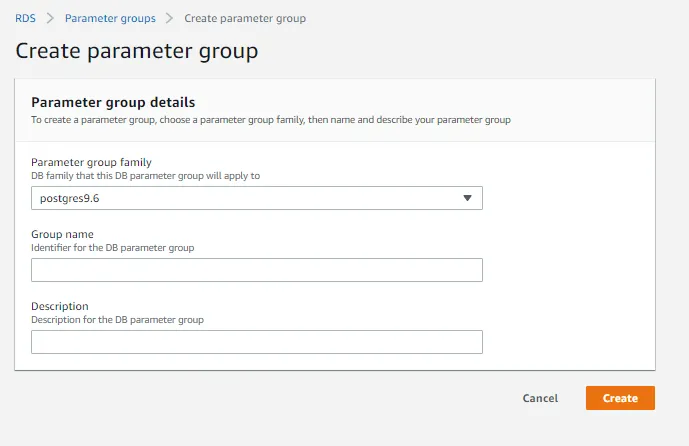Click the current 'Create parameter group' breadcrumb
This screenshot has width=689, height=446.
[245, 18]
